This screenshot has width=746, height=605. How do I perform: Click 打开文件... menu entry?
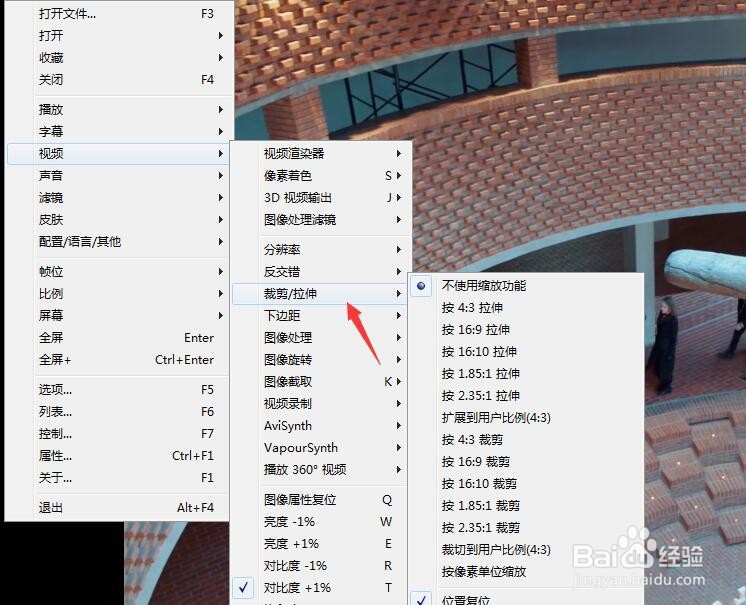[x=118, y=14]
